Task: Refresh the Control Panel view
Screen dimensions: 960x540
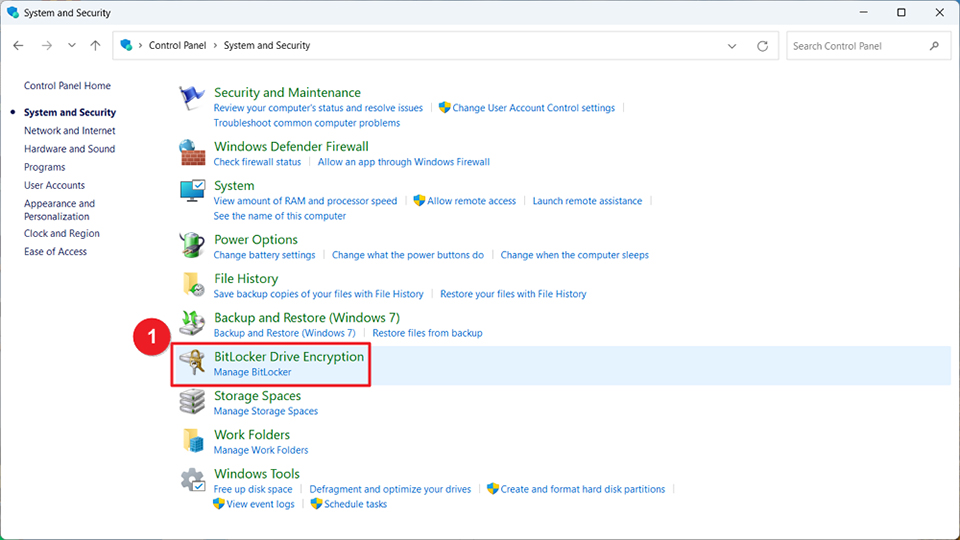Action: pyautogui.click(x=763, y=46)
